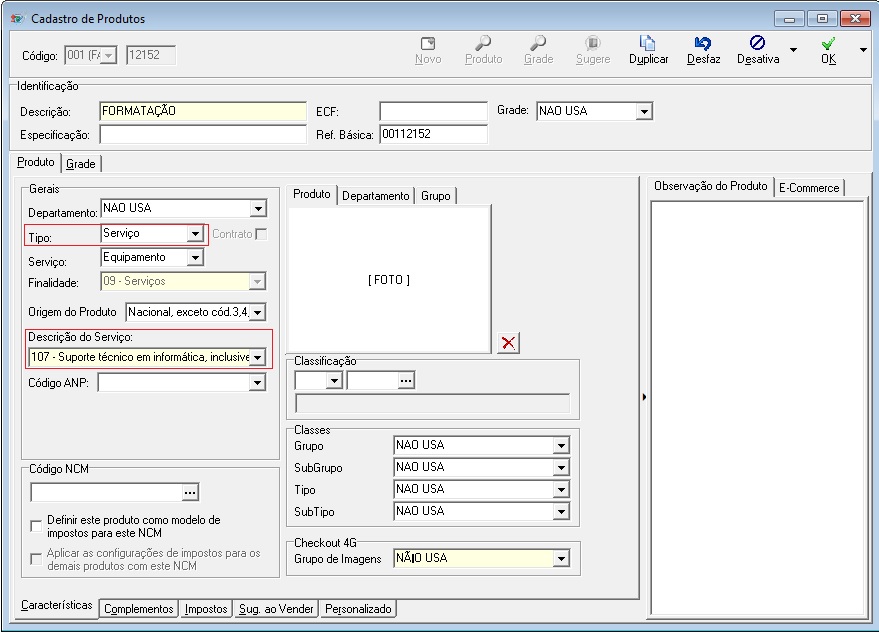Show the Departamento photo tab
This screenshot has width=879, height=632.
376,196
